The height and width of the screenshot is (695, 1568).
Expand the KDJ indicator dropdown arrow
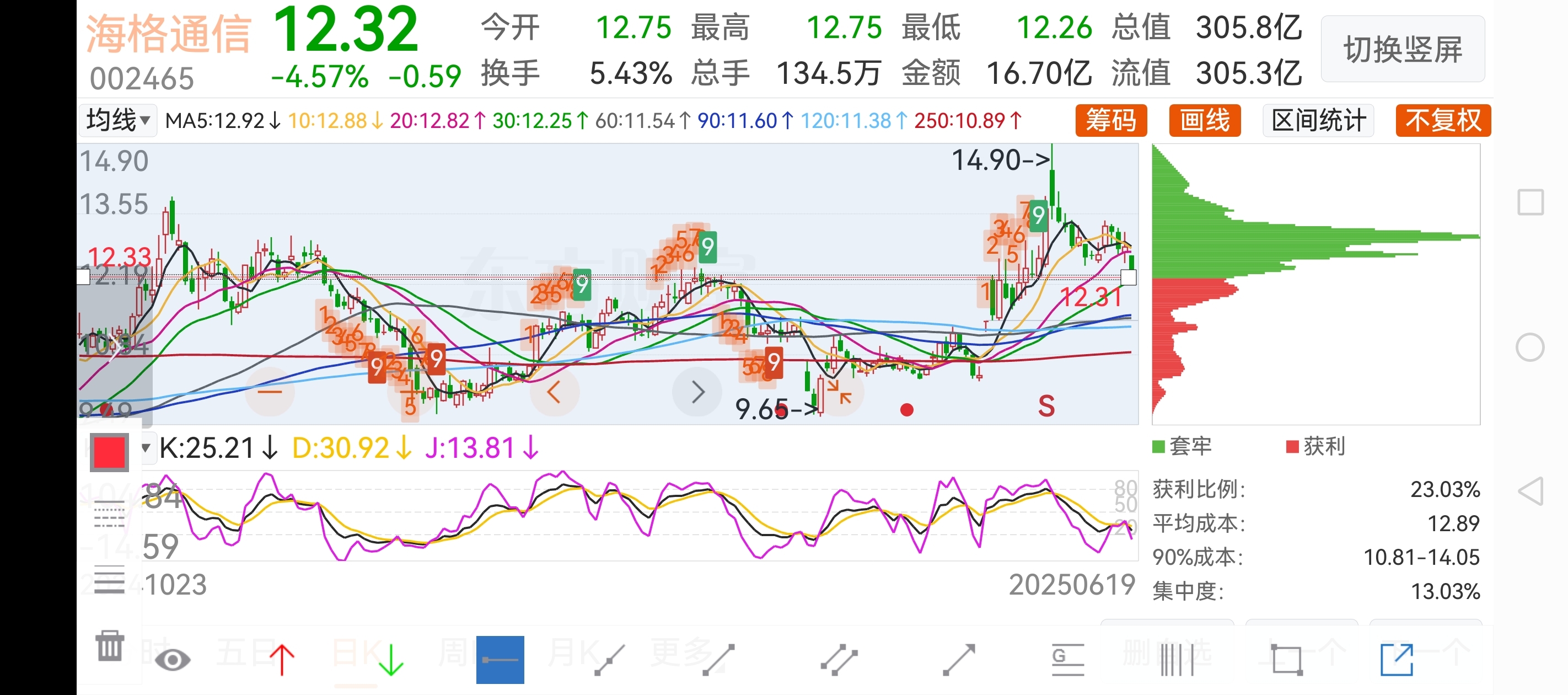(x=146, y=448)
